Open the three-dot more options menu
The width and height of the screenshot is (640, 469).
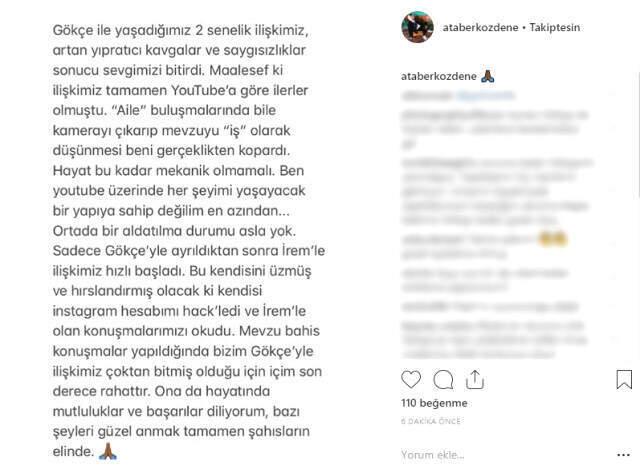[623, 455]
